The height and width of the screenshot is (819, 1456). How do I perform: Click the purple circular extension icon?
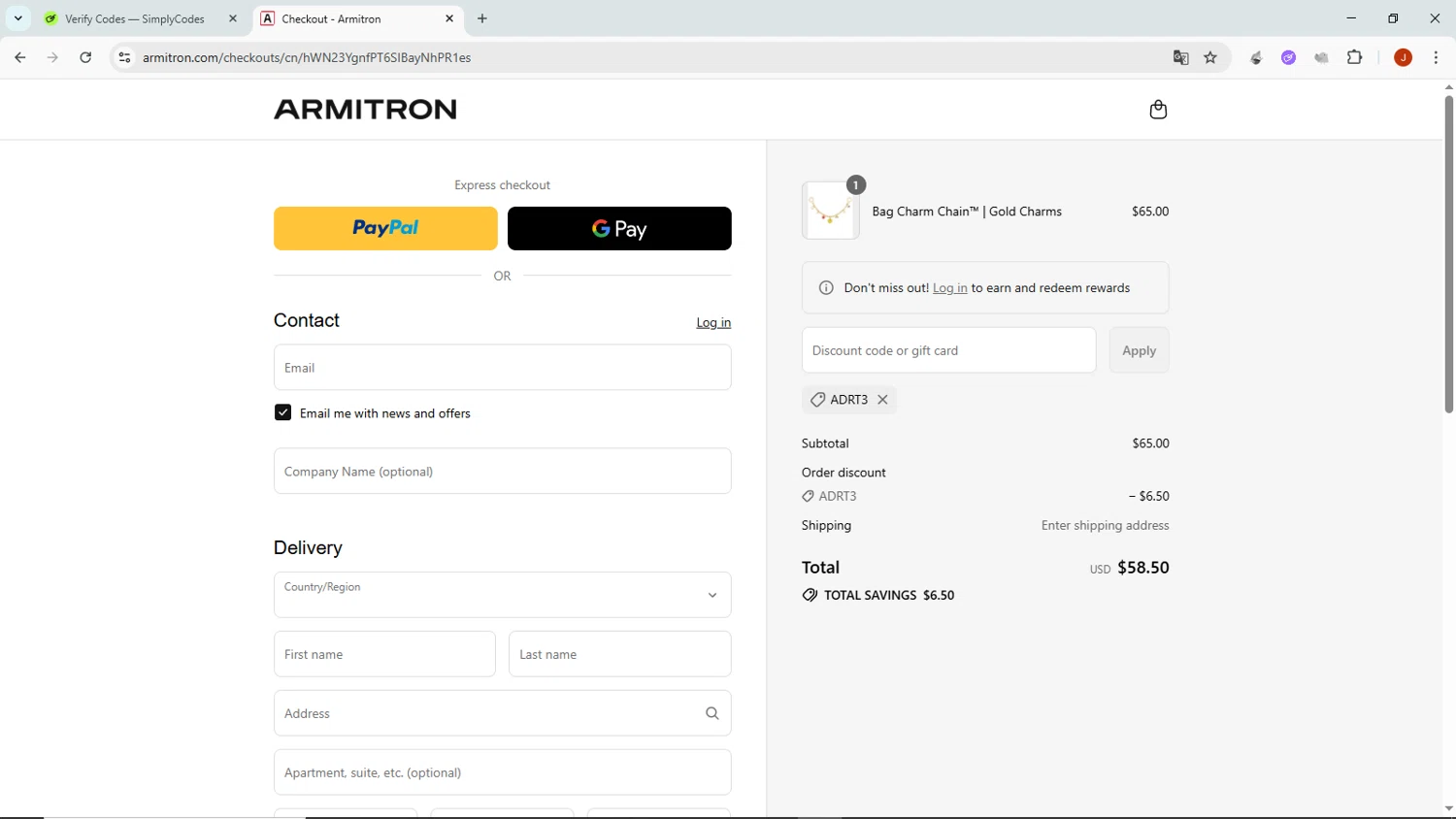(1288, 58)
